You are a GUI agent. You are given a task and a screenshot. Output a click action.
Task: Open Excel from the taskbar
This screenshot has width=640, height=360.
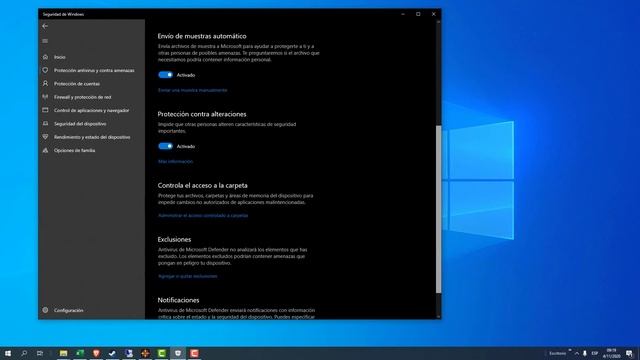pos(80,353)
